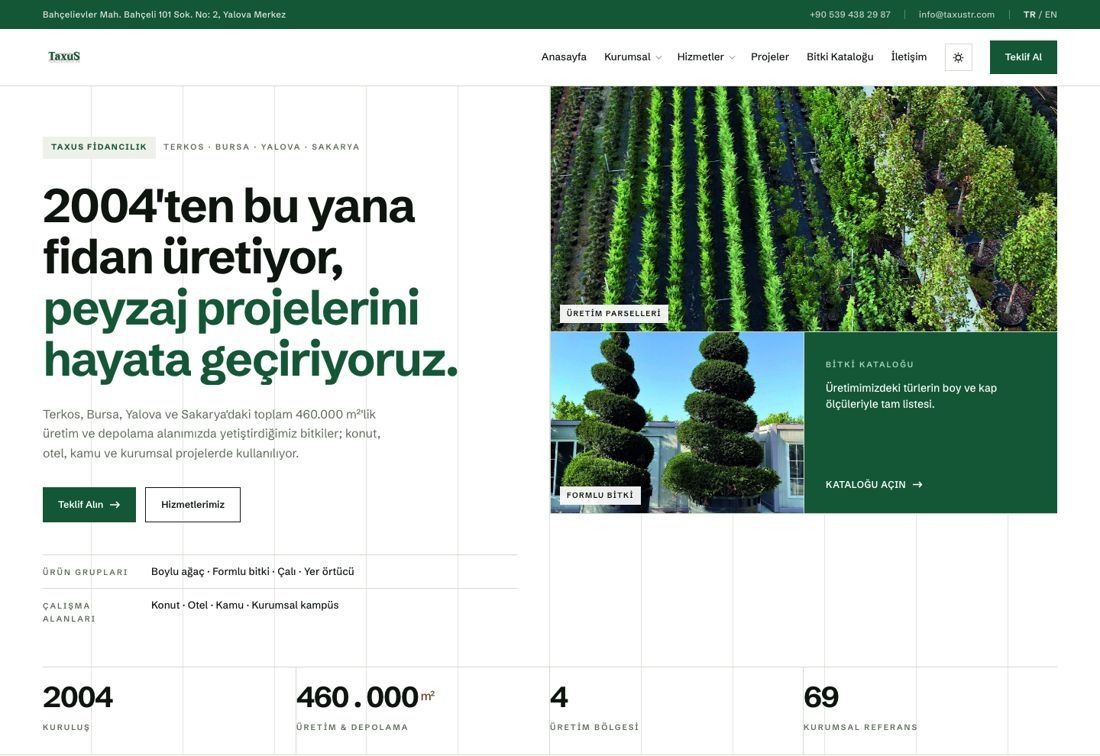Click the Üretim Parselleri label
This screenshot has height=756, width=1100.
(614, 313)
